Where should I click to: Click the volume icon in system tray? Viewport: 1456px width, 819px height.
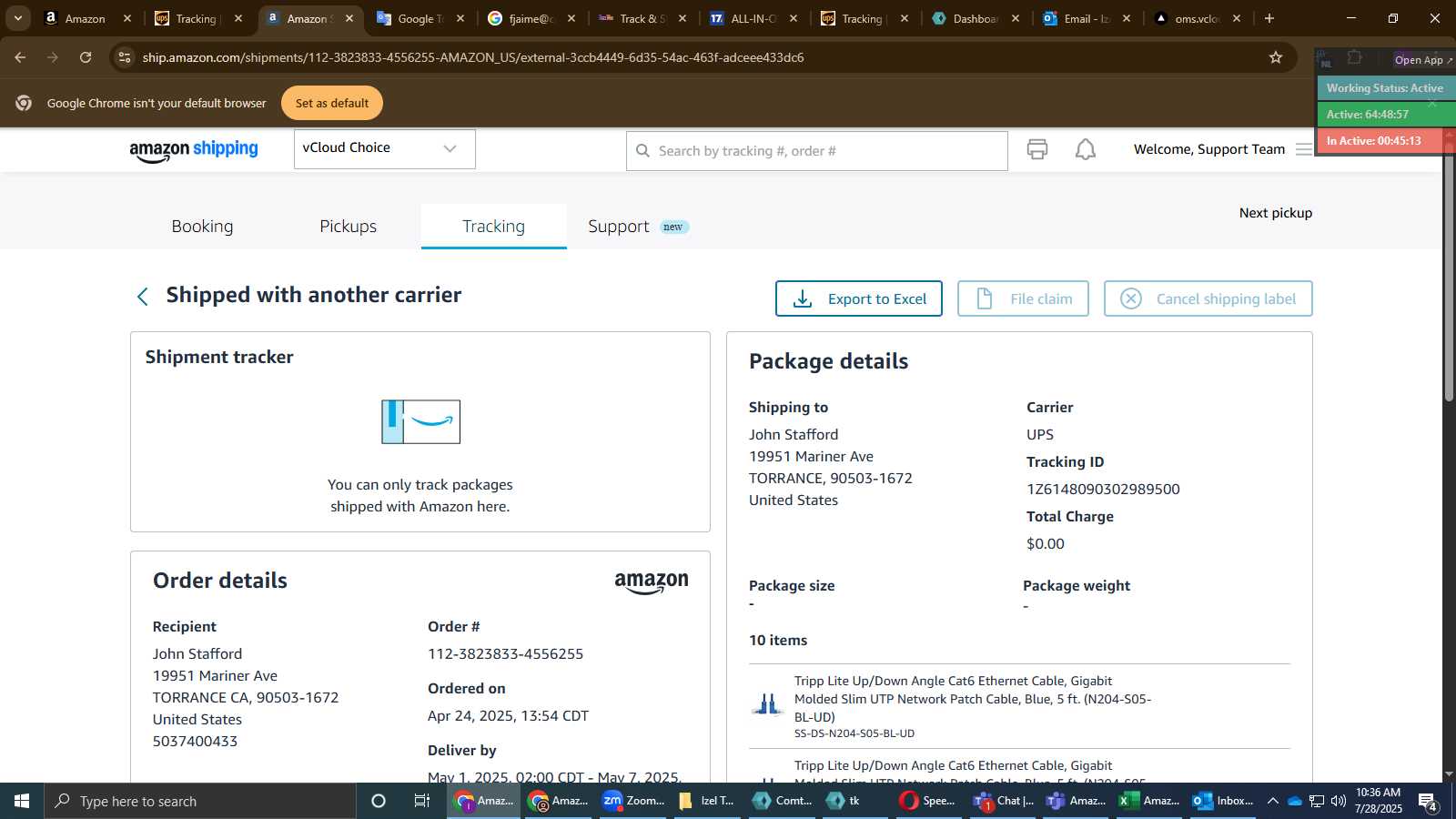(x=1339, y=801)
